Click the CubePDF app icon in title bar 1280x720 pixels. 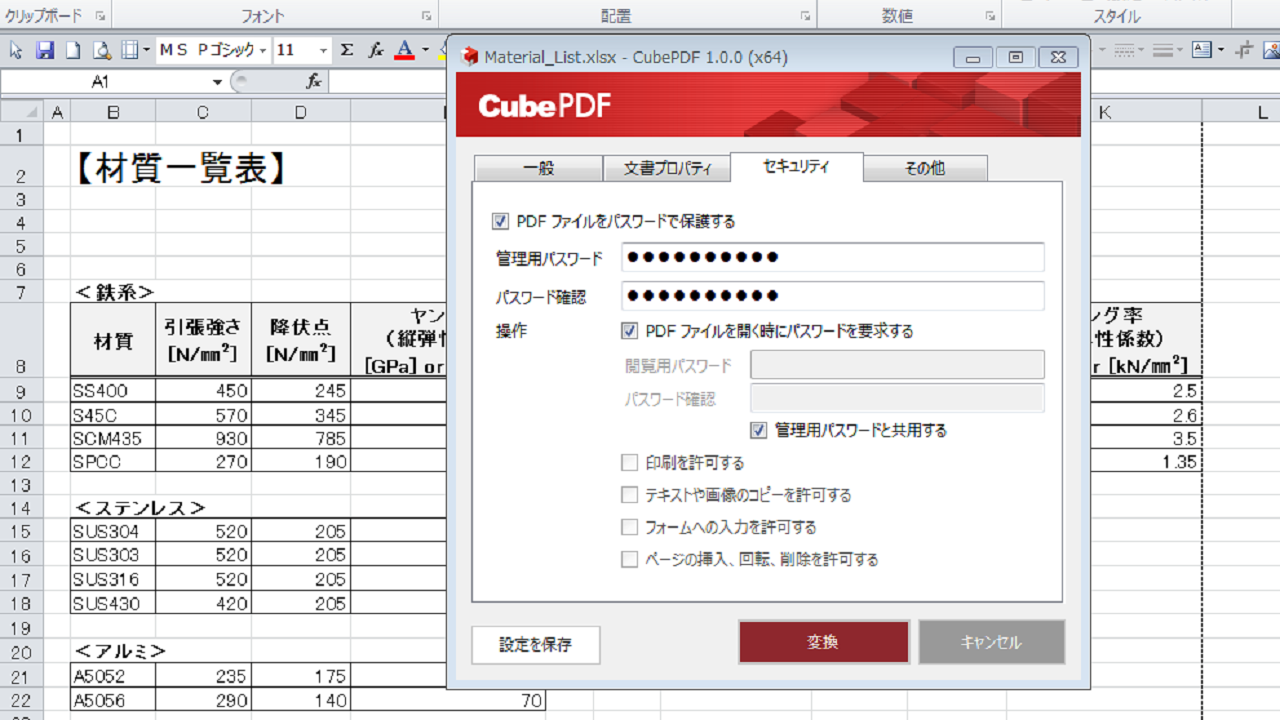(469, 57)
